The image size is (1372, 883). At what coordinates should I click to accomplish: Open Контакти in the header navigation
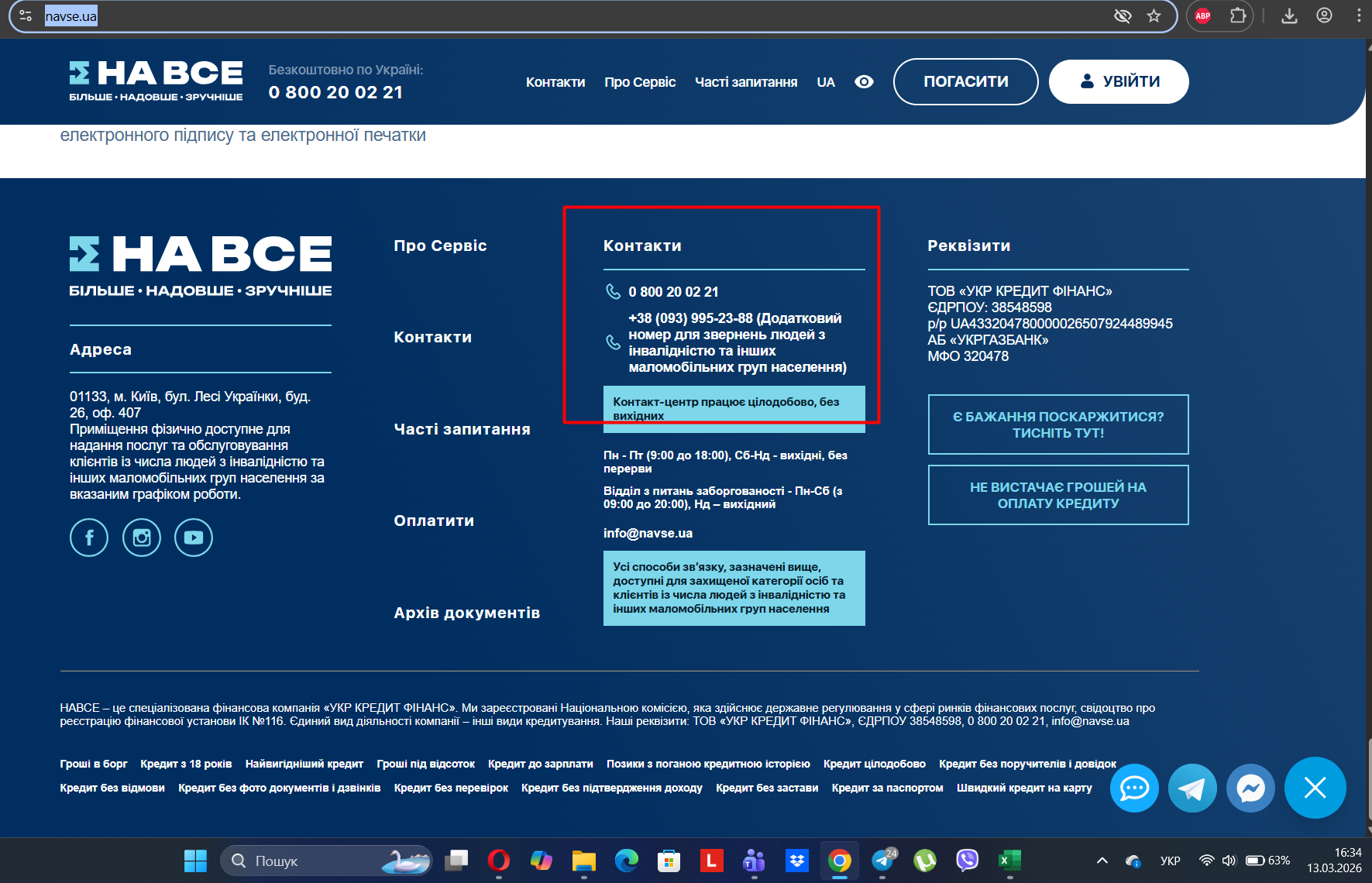pos(555,82)
